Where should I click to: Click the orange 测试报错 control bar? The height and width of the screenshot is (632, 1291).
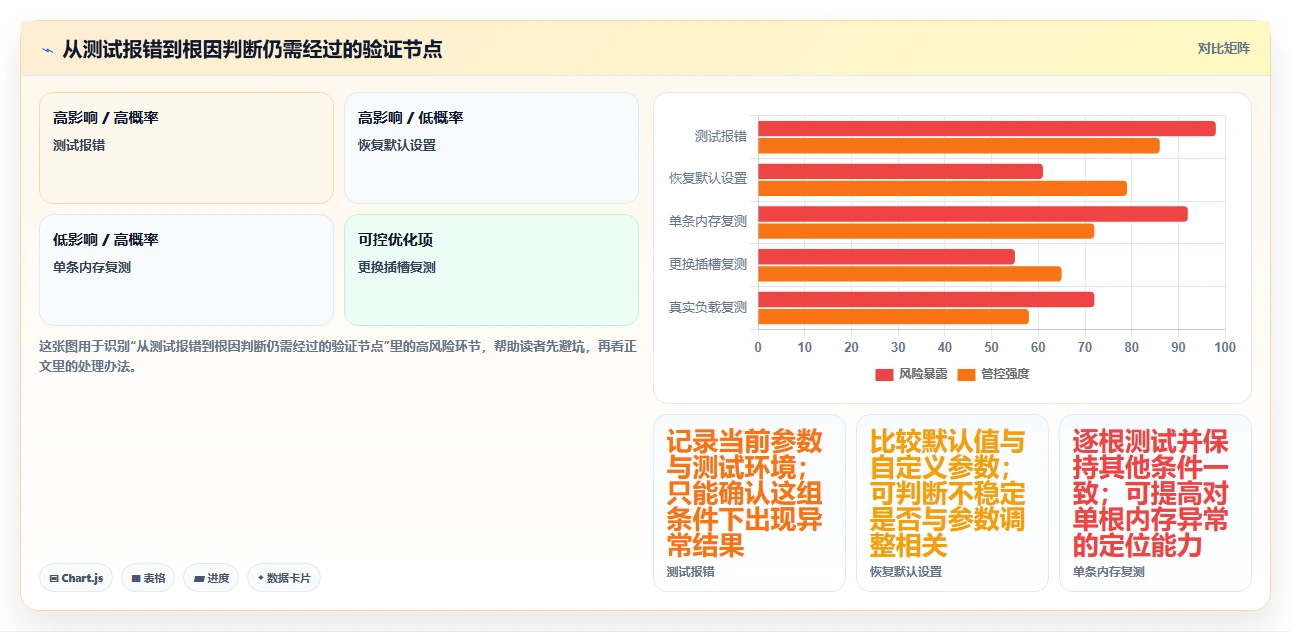click(959, 145)
